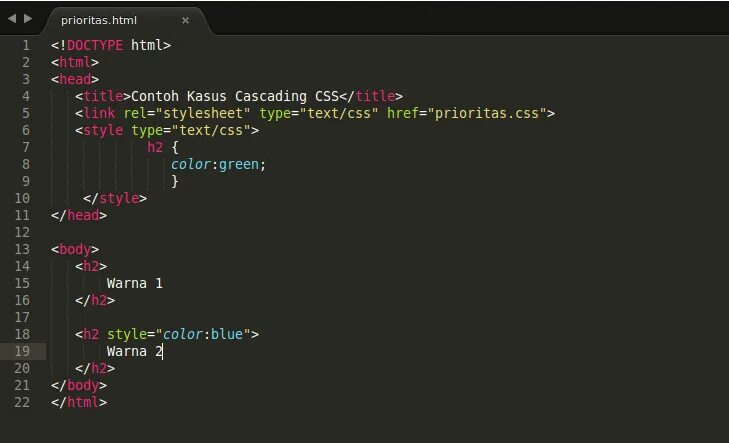
Task: Click the 'Warna 2' text
Action: (135, 351)
